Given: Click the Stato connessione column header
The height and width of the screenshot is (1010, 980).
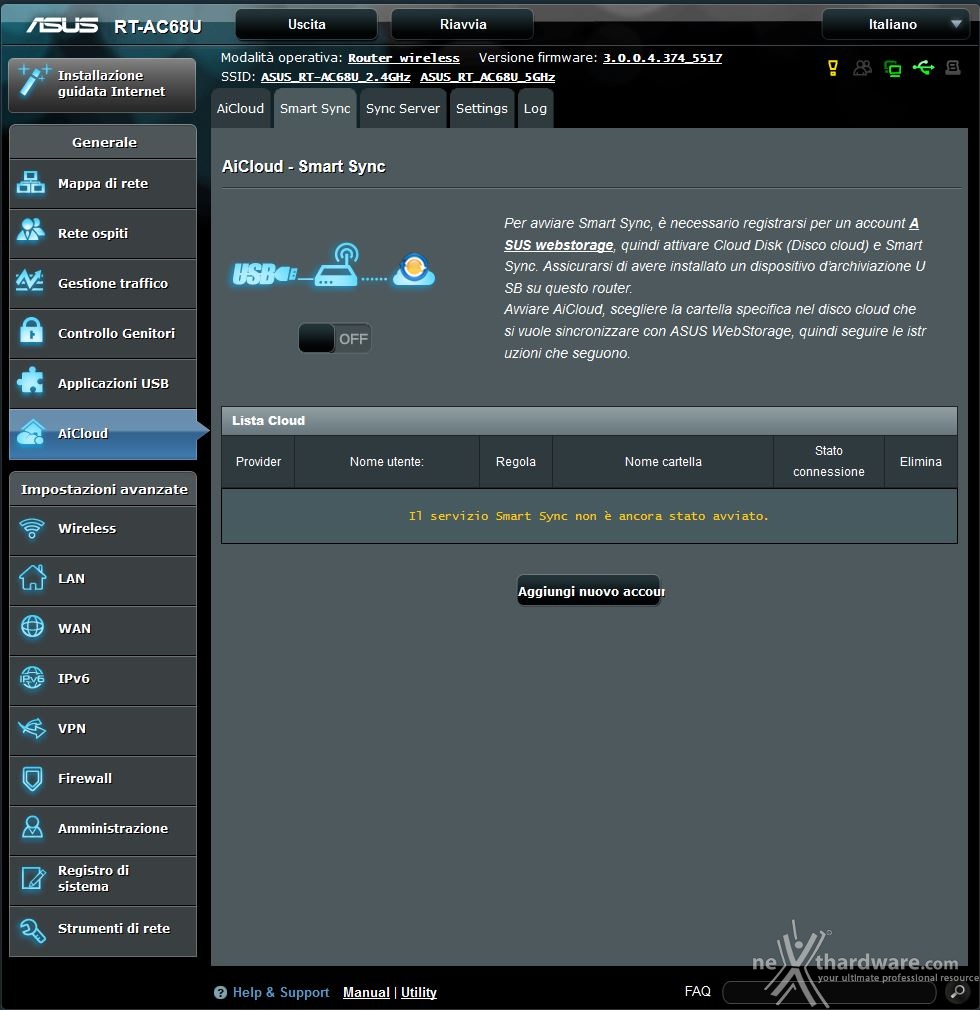Looking at the screenshot, I should tap(829, 461).
